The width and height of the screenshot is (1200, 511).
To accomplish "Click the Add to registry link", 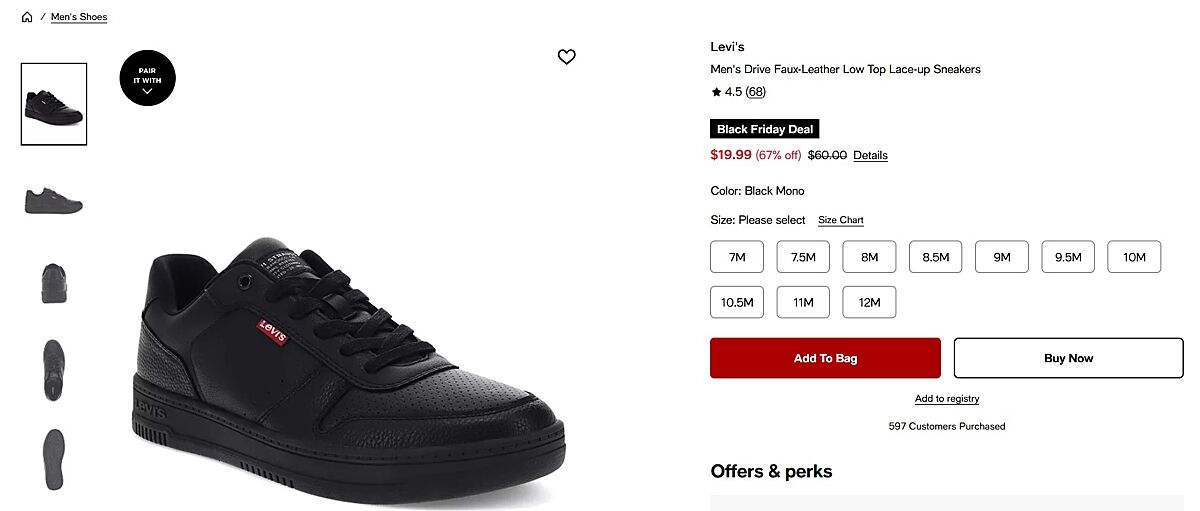I will tap(946, 399).
